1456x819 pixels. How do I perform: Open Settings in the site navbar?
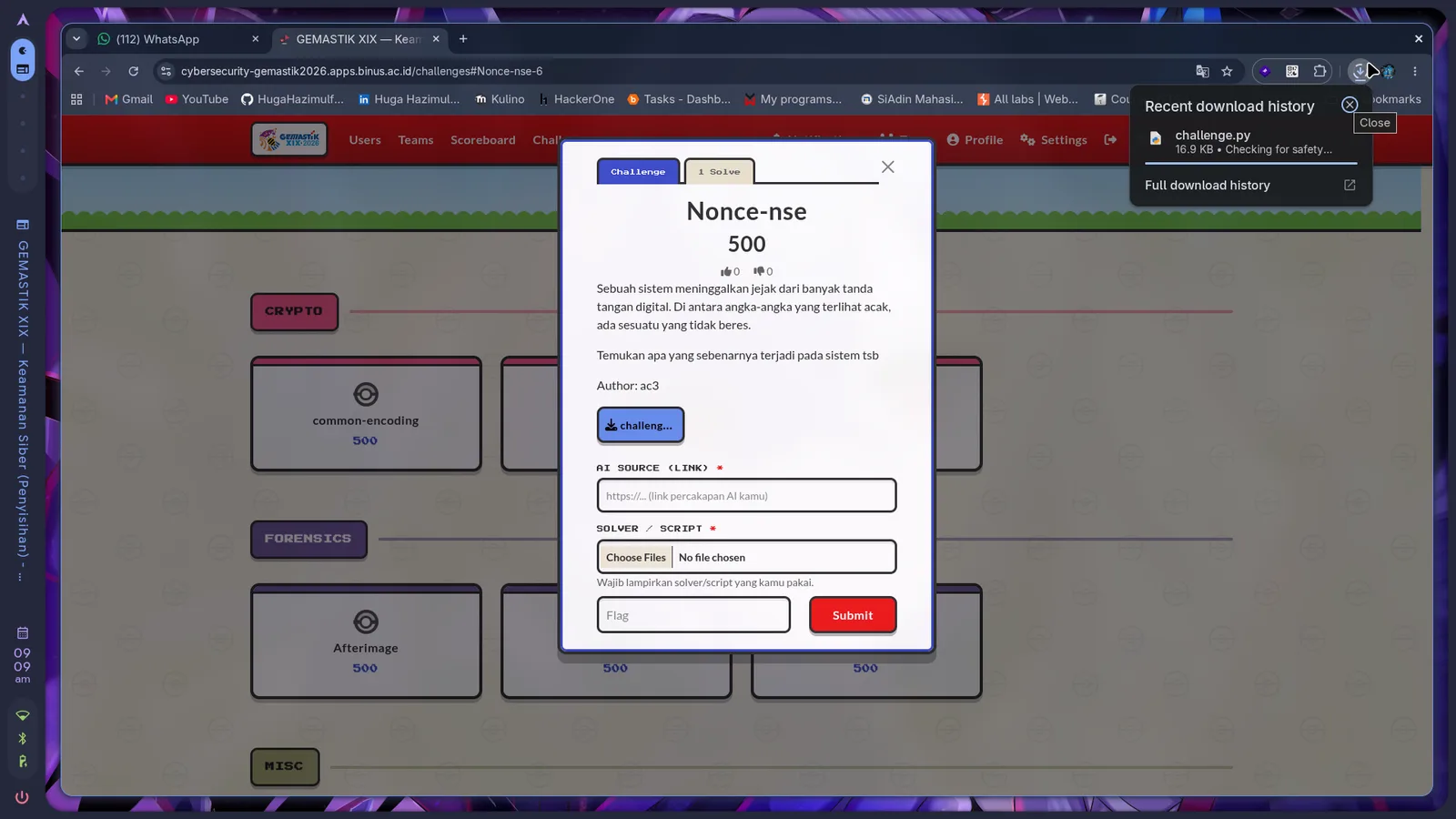(1054, 140)
